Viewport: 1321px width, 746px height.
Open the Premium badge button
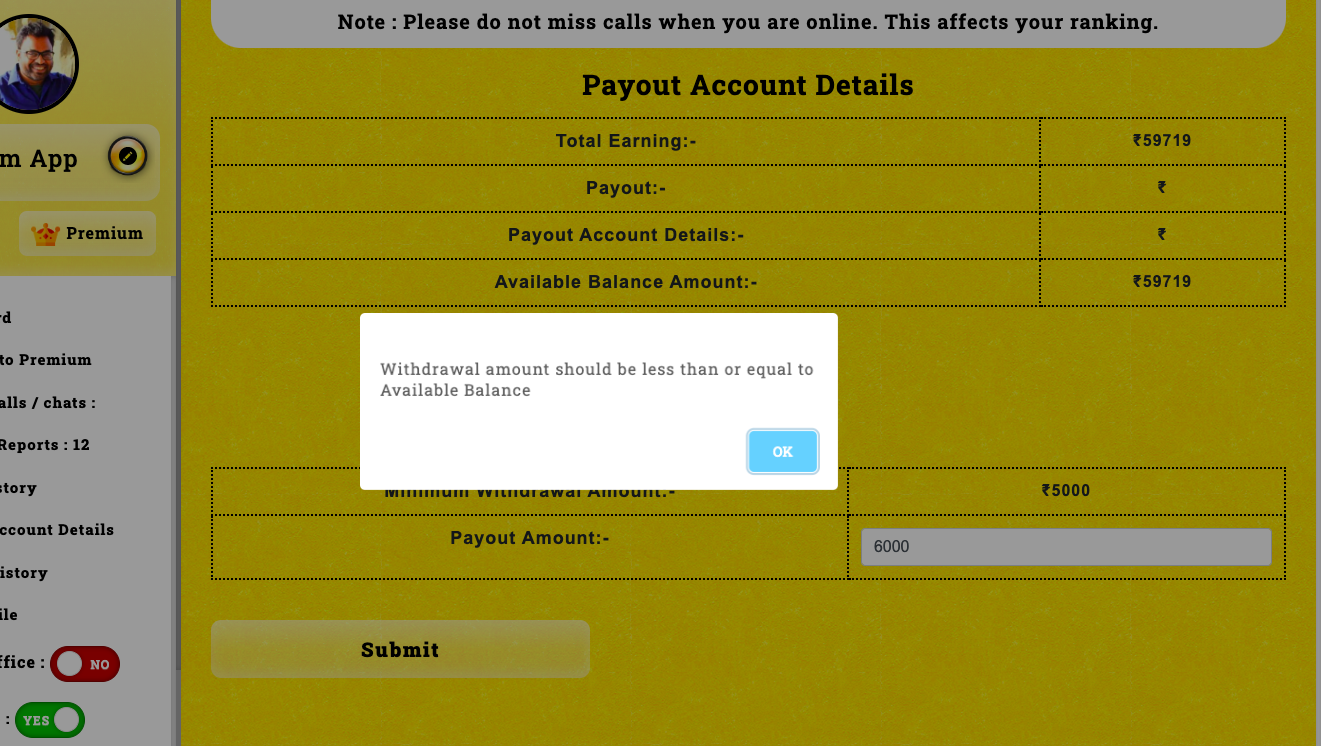(87, 233)
